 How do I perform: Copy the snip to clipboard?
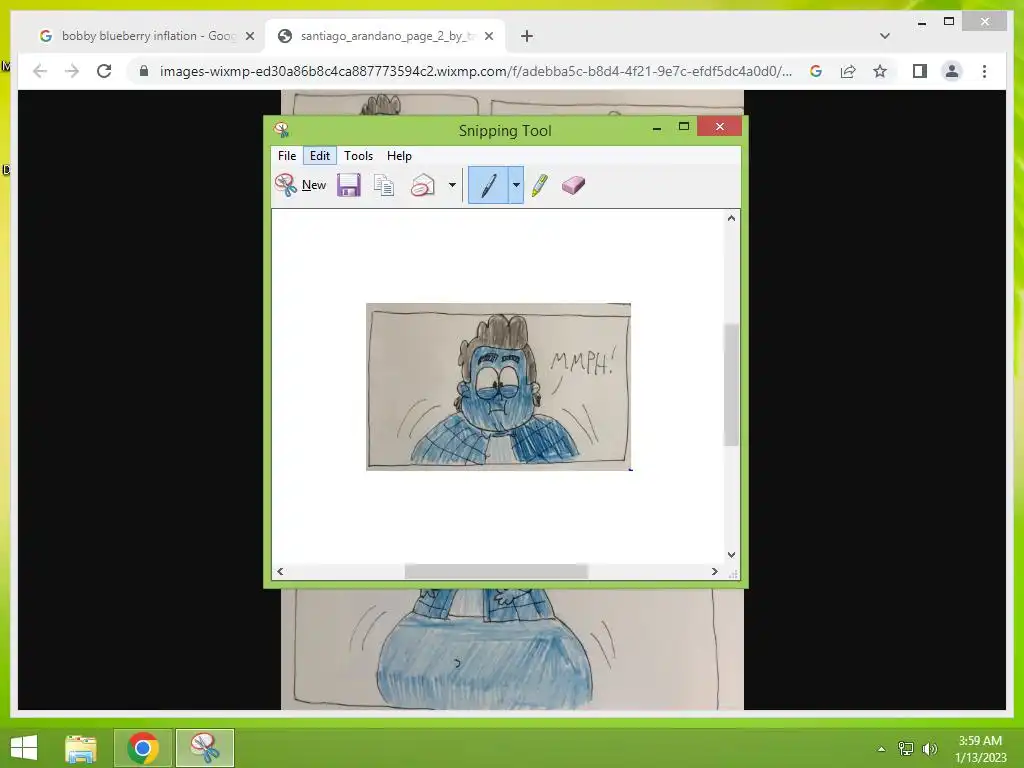click(x=384, y=185)
